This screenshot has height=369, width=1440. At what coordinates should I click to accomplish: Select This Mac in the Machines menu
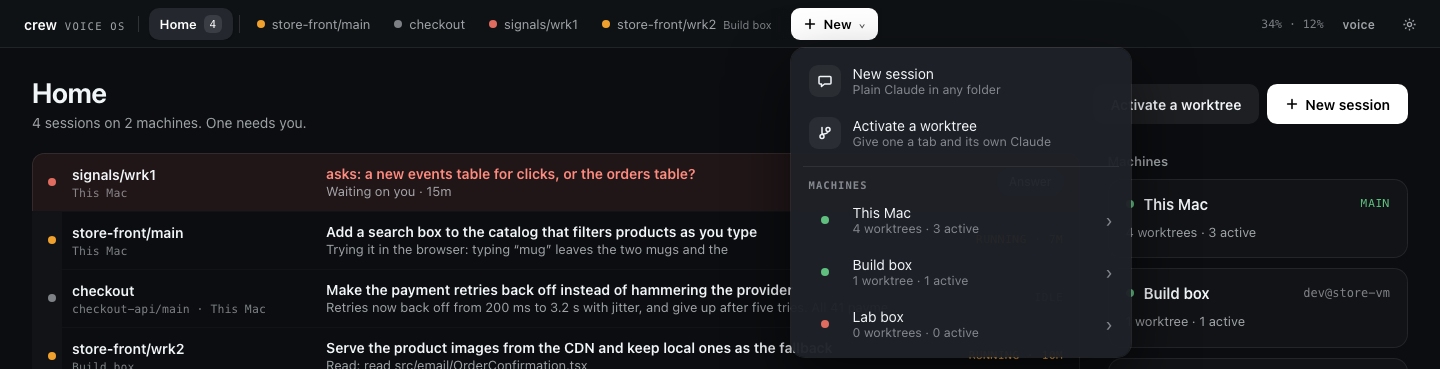[960, 221]
